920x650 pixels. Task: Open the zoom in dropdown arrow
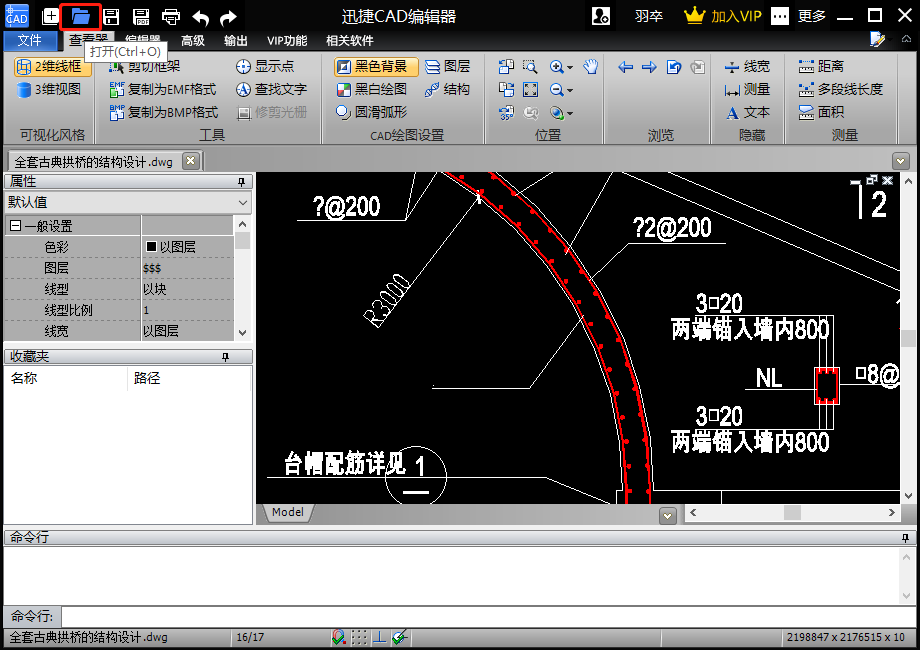coord(570,67)
